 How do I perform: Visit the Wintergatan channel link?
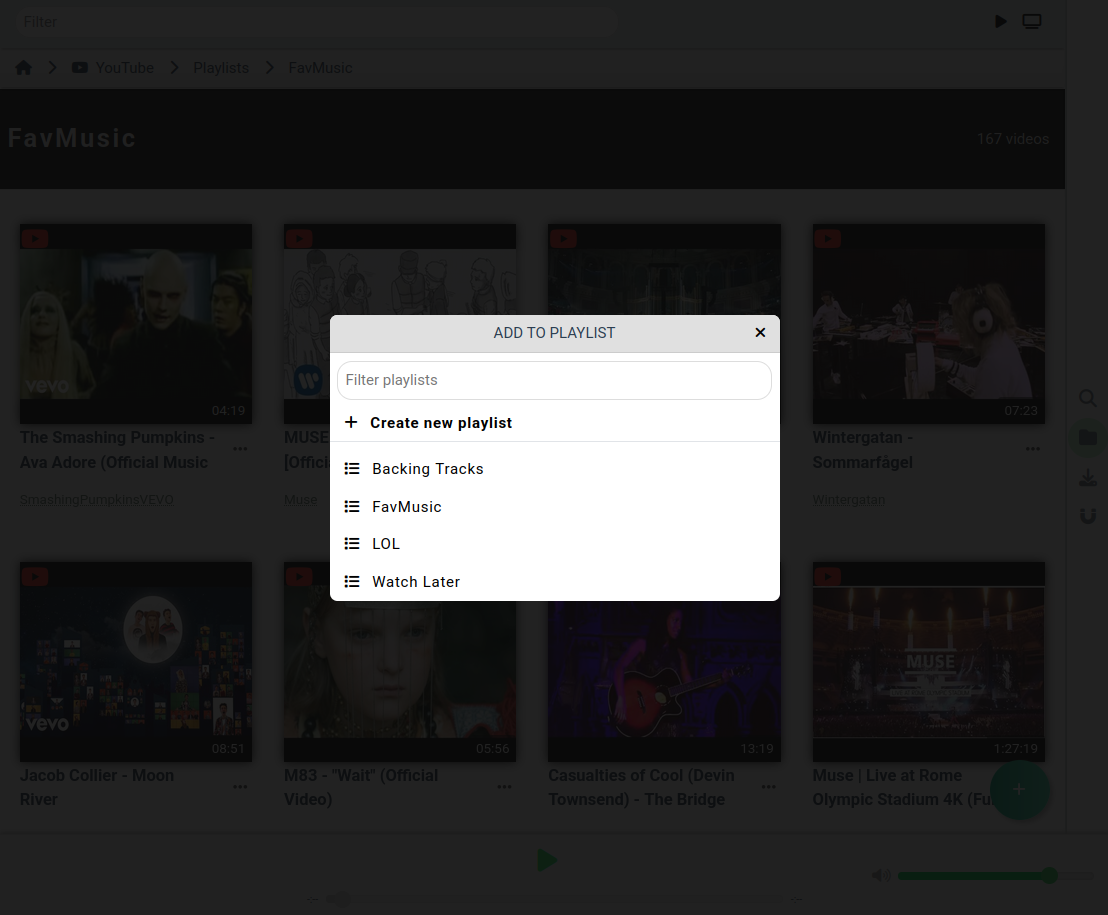point(849,500)
